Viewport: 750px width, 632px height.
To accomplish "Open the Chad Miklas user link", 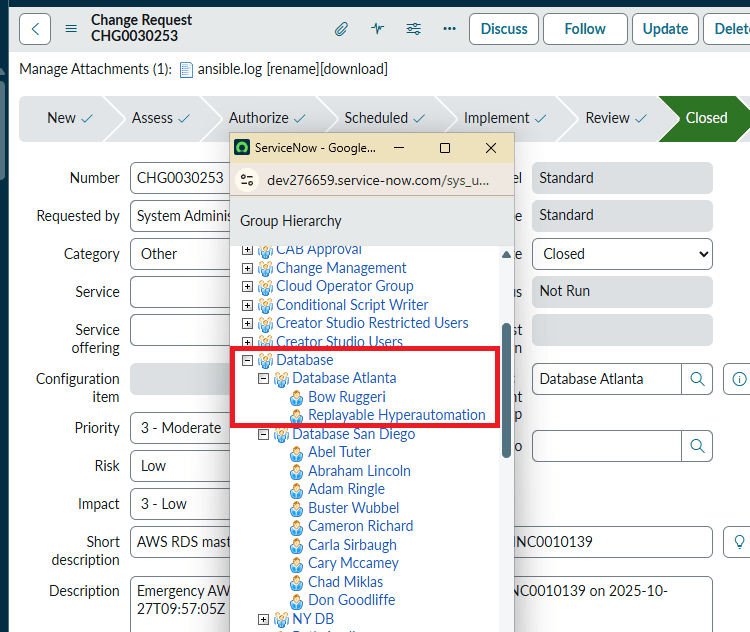I will [345, 582].
